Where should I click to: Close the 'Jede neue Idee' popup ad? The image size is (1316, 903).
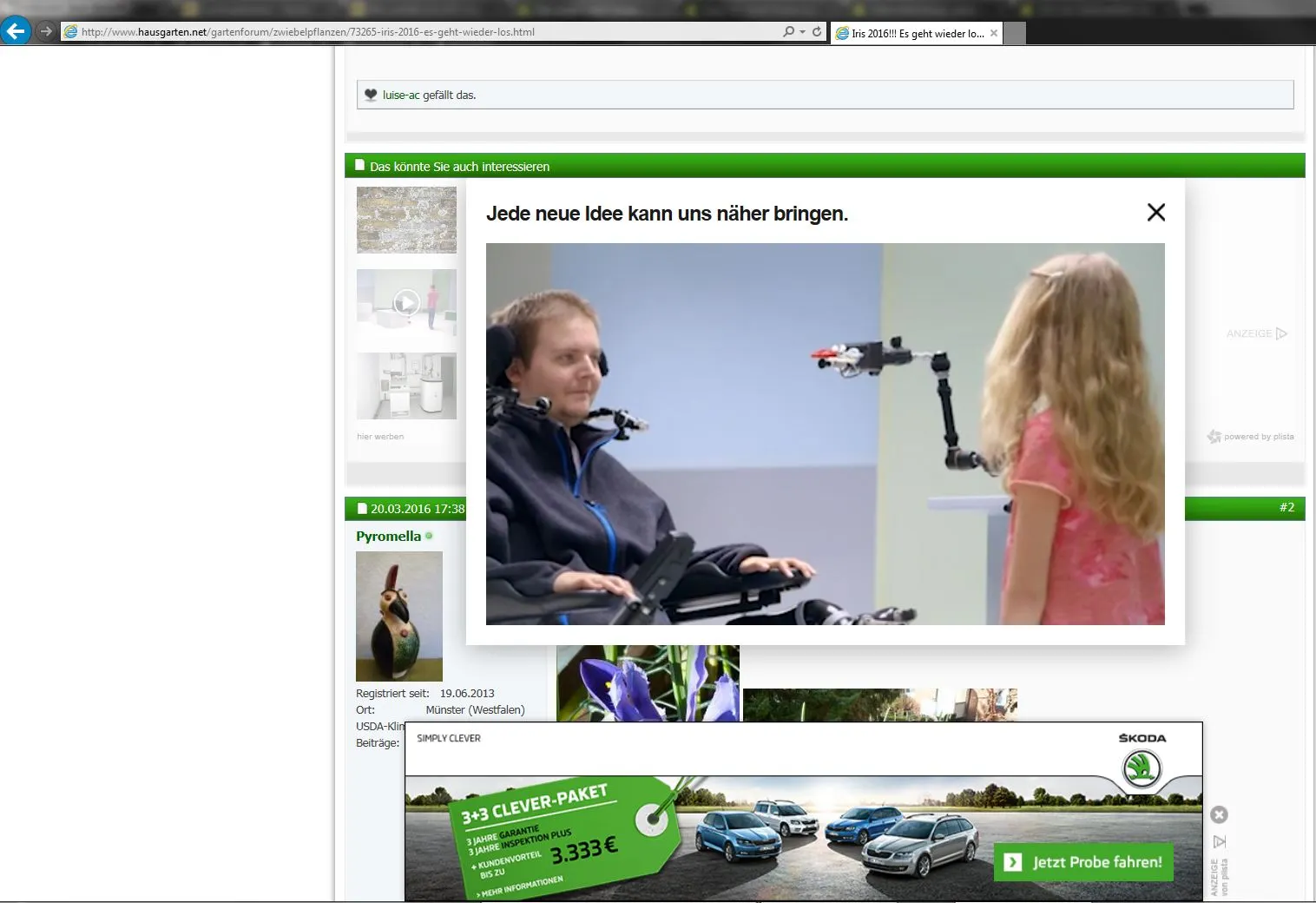coord(1155,213)
